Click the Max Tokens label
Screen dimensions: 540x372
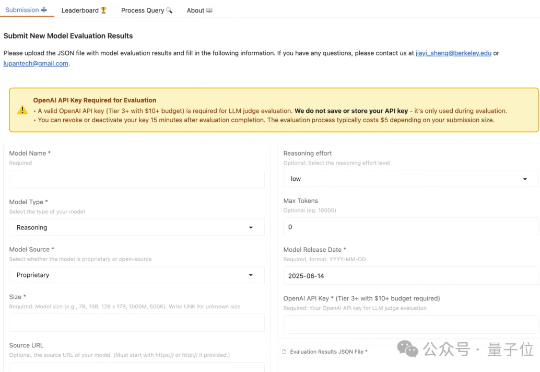[301, 201]
